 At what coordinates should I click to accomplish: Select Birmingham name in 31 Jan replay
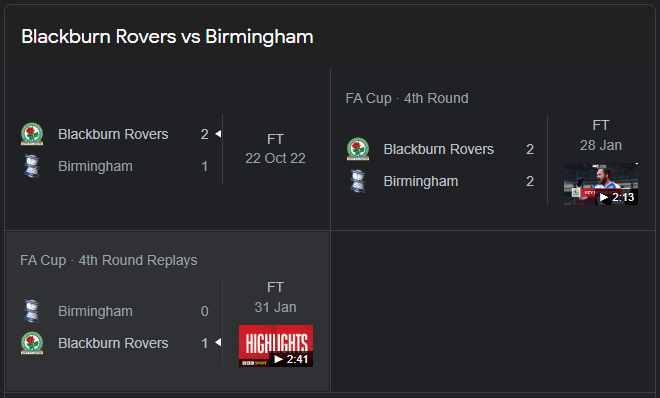[95, 311]
